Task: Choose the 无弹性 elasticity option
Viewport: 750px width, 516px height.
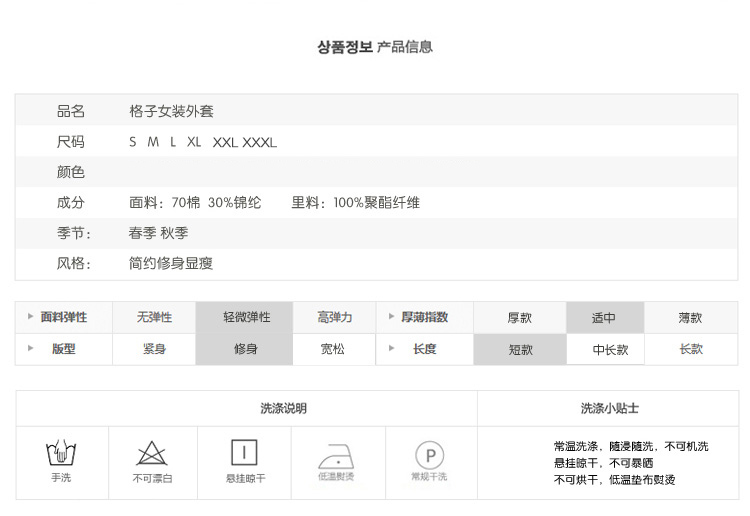Action: pyautogui.click(x=155, y=318)
